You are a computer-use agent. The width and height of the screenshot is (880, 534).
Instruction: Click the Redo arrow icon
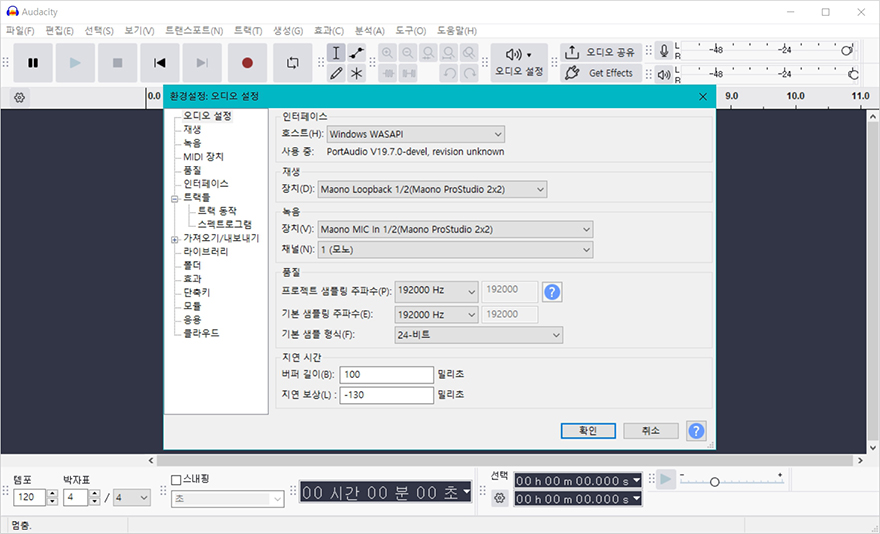[469, 73]
